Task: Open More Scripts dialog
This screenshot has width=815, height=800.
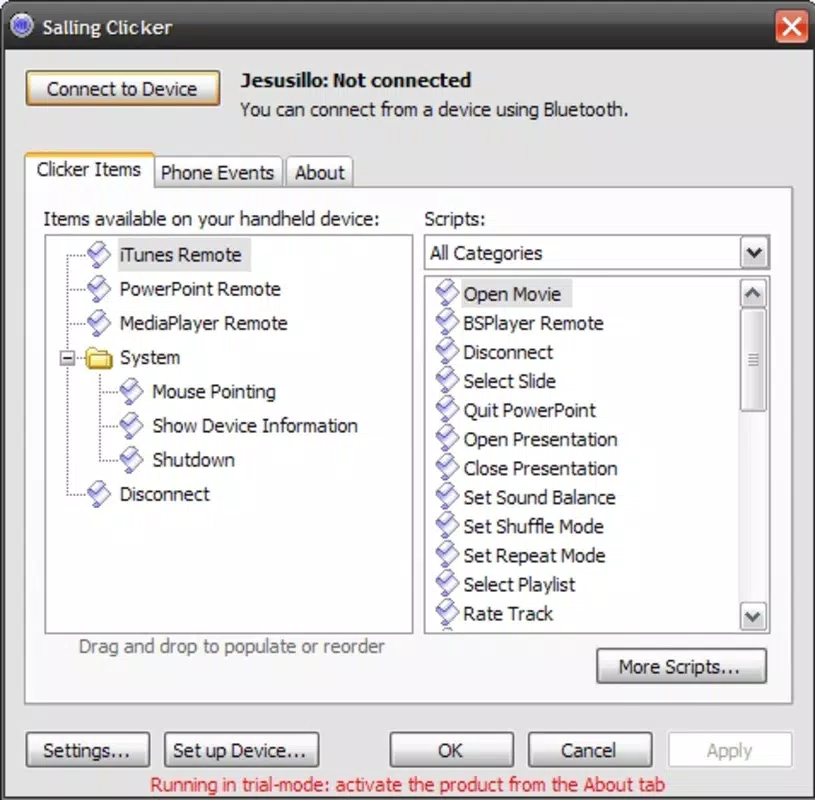Action: [x=681, y=666]
